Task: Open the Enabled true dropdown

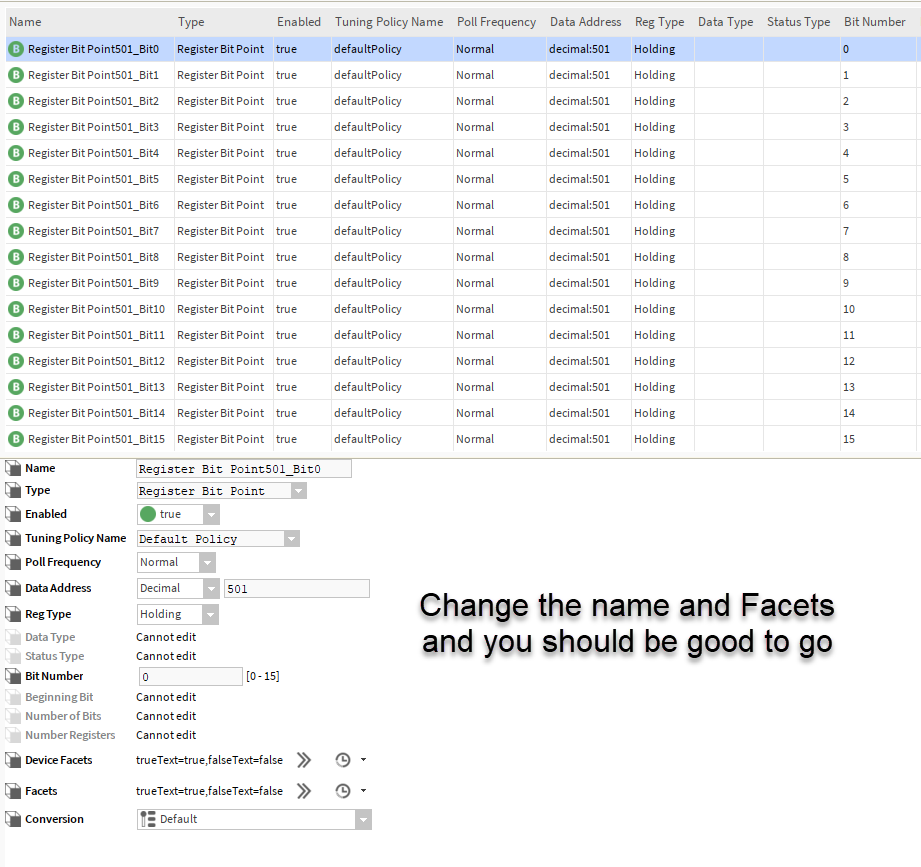Action: (x=210, y=514)
